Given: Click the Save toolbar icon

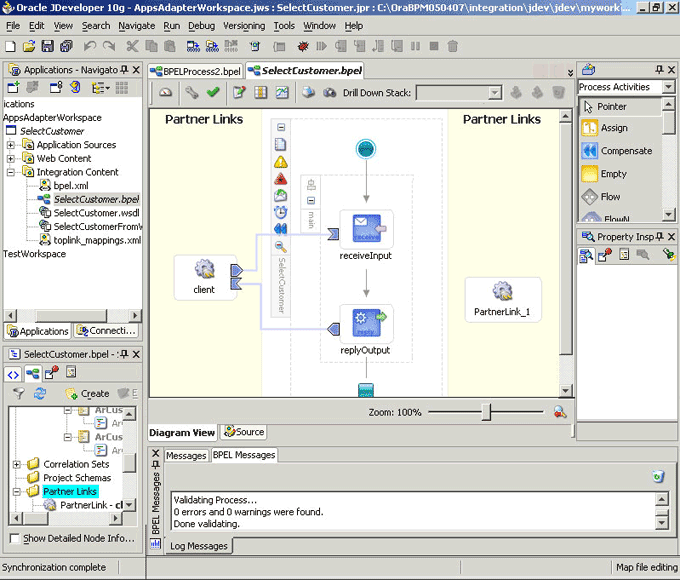Looking at the screenshot, I should [x=47, y=46].
